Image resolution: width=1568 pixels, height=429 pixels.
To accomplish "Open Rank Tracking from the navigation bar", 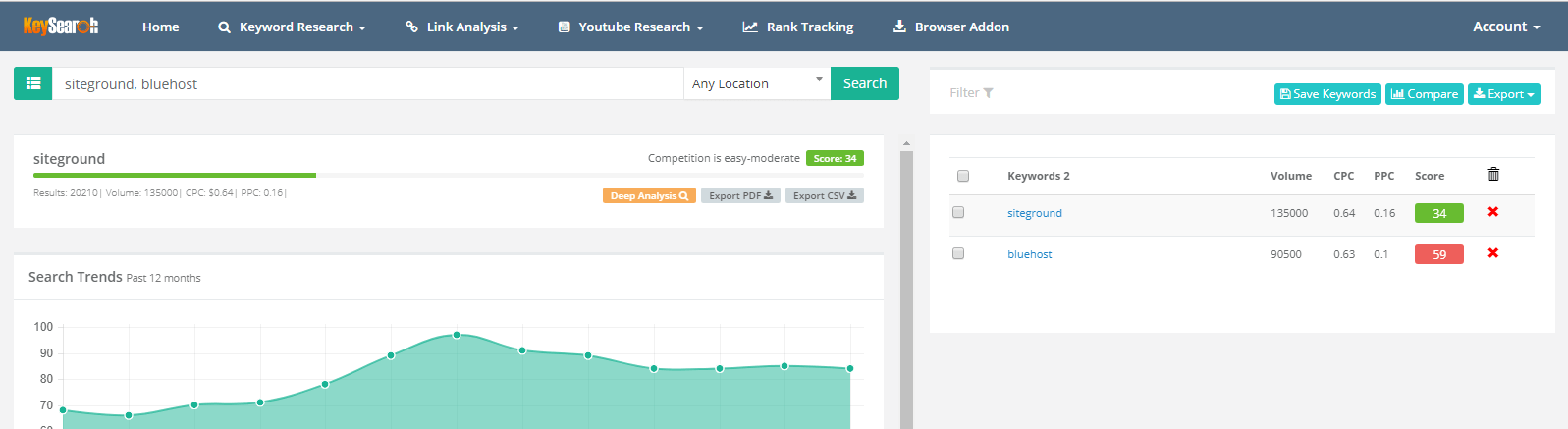I will tap(798, 27).
